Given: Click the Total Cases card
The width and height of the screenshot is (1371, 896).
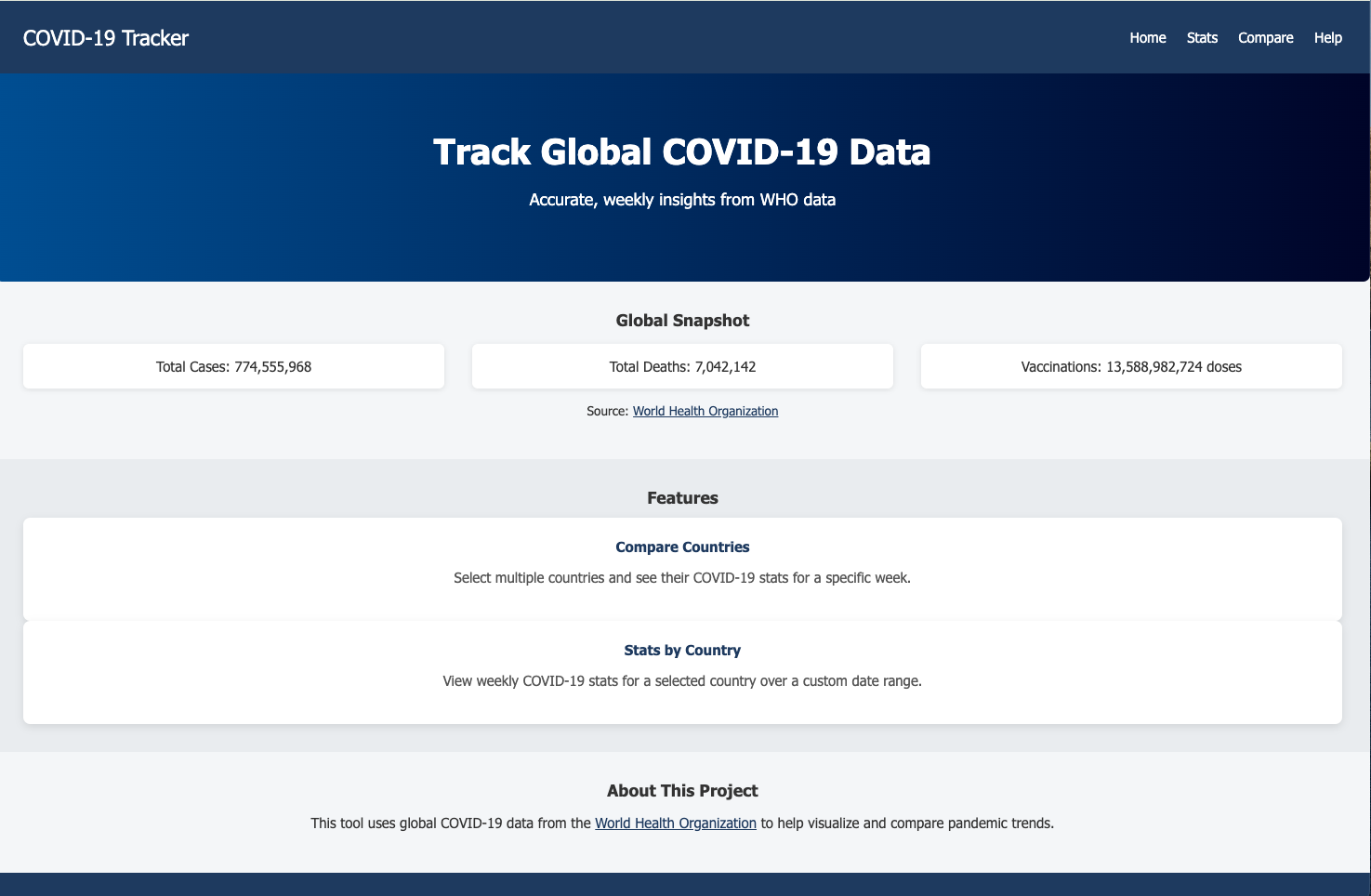Looking at the screenshot, I should click(x=233, y=367).
